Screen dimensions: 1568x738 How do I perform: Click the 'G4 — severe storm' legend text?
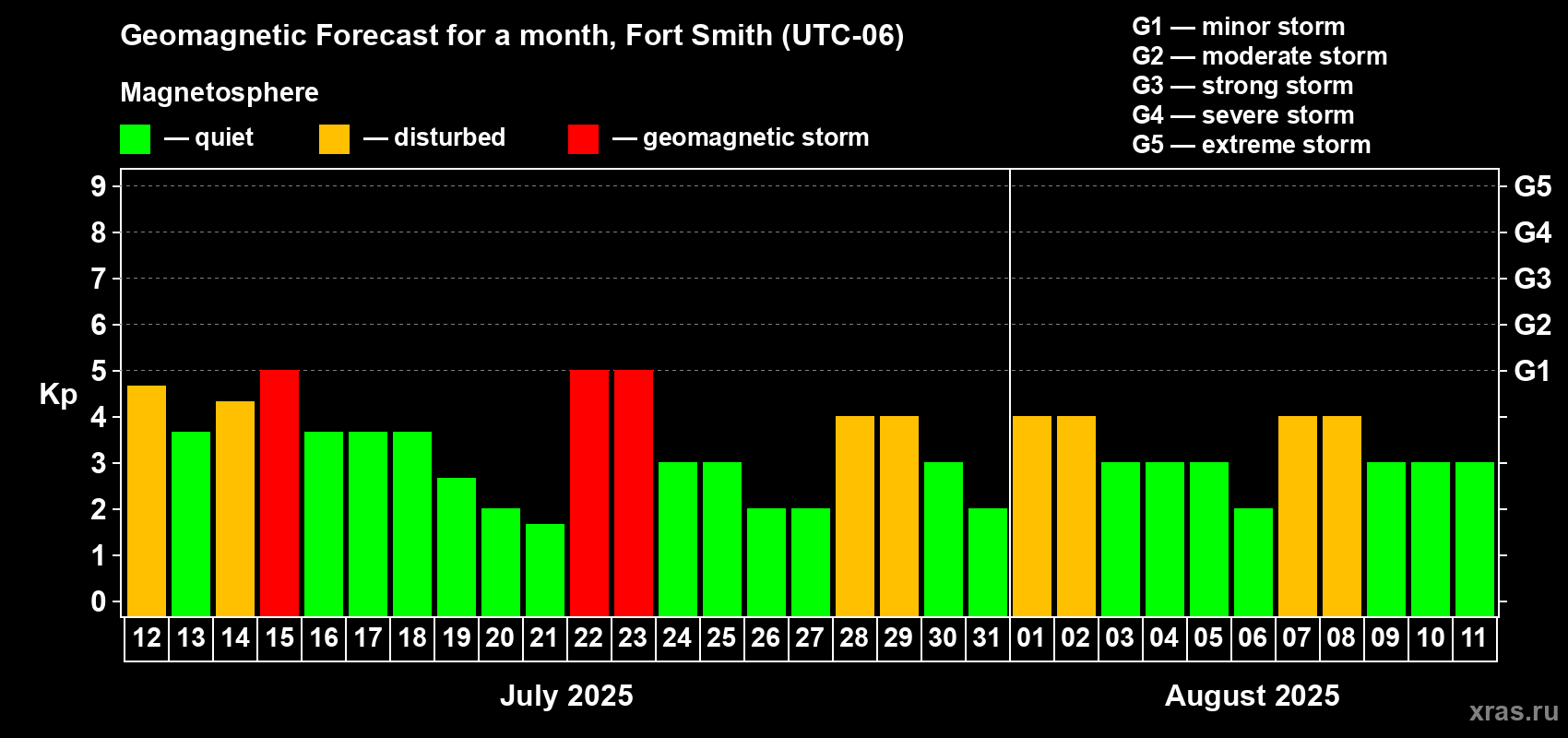(x=1243, y=115)
